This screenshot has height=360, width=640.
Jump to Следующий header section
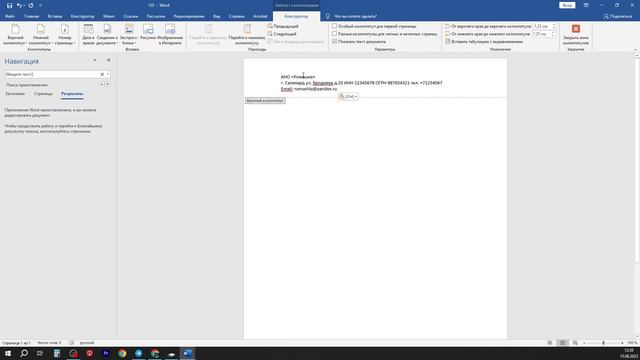282,34
